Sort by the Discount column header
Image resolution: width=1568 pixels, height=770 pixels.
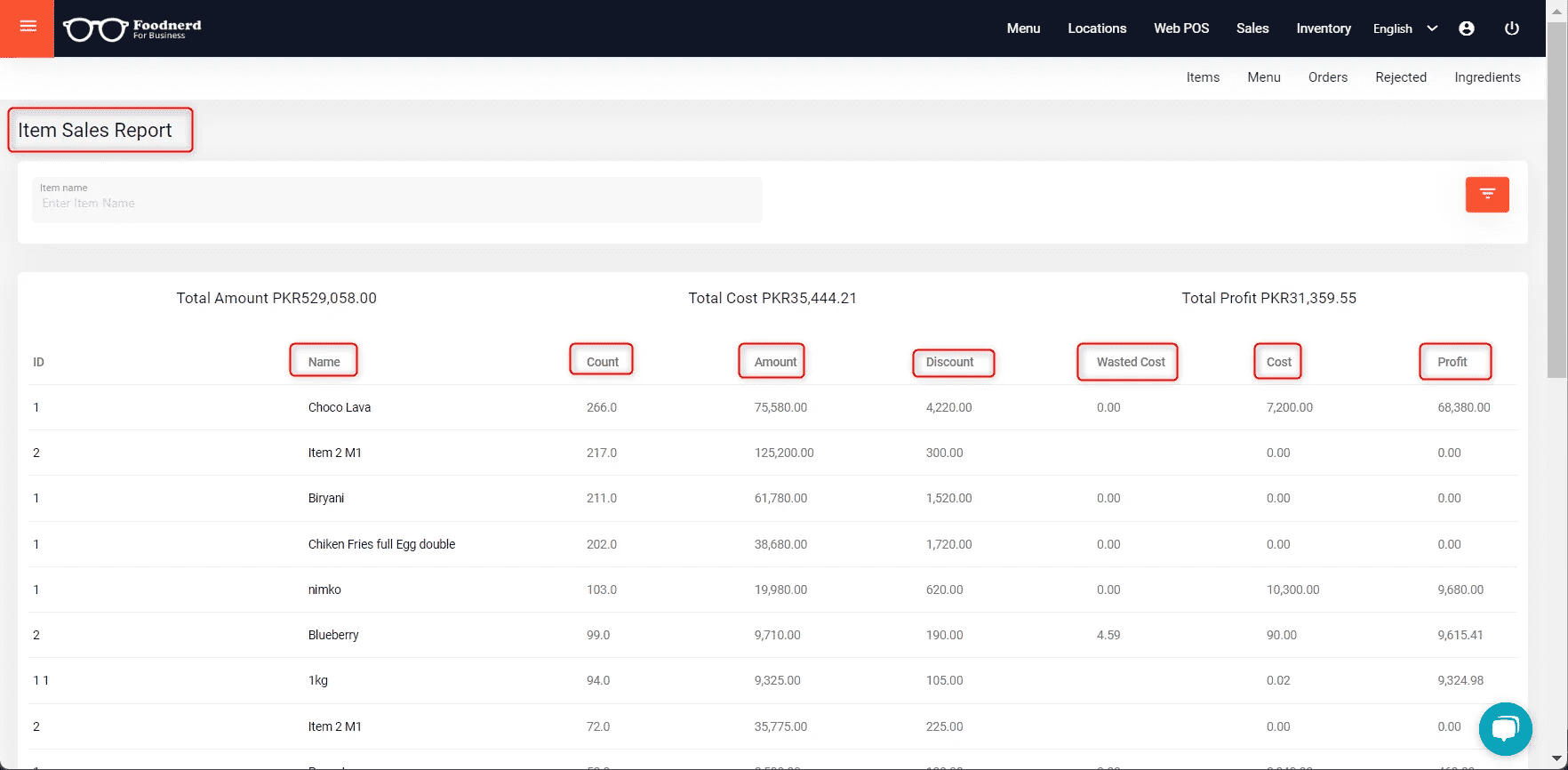click(949, 362)
